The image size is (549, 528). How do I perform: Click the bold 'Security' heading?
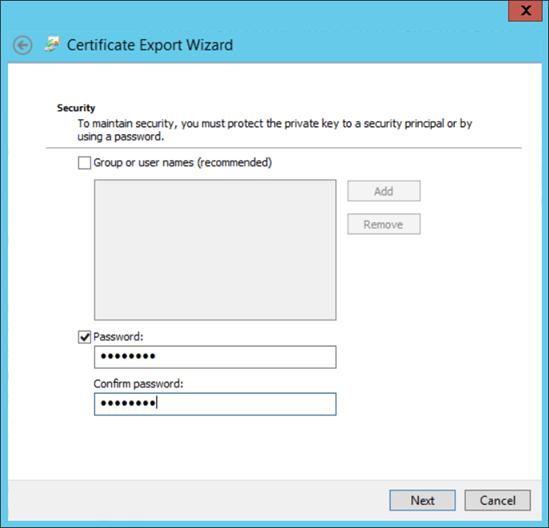click(76, 108)
